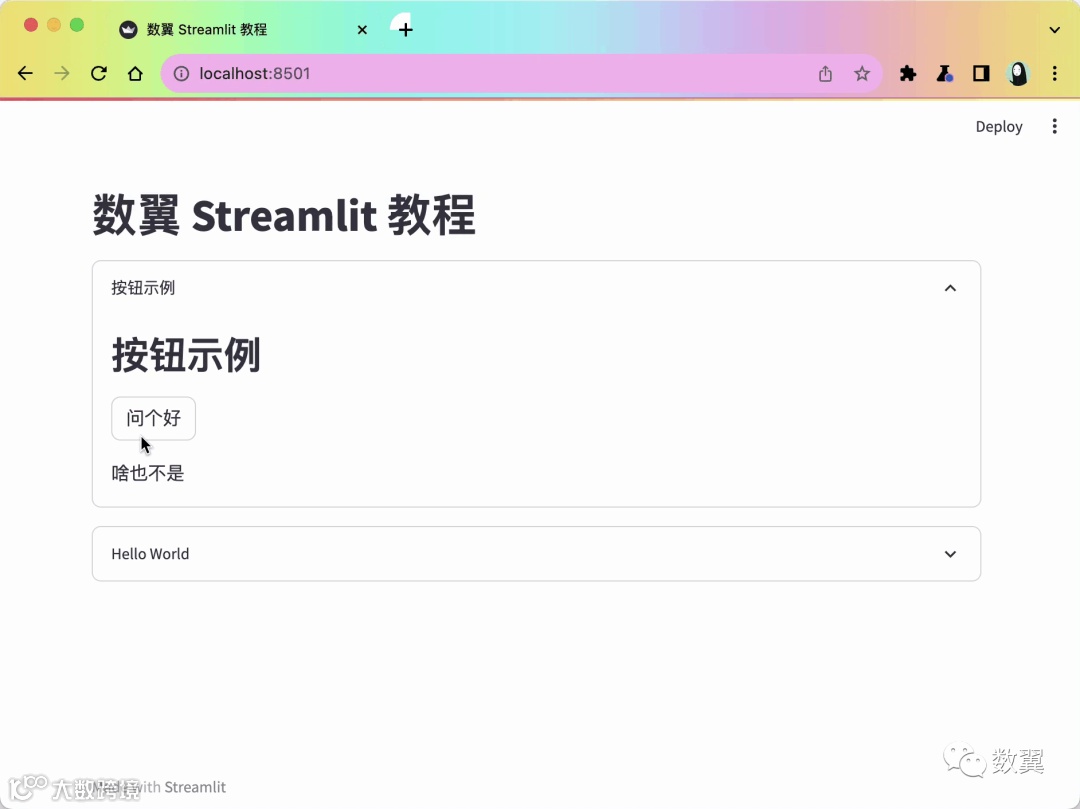Screen dimensions: 1080x809
Task: Open the tab search dropdown arrow
Action: tap(1055, 30)
